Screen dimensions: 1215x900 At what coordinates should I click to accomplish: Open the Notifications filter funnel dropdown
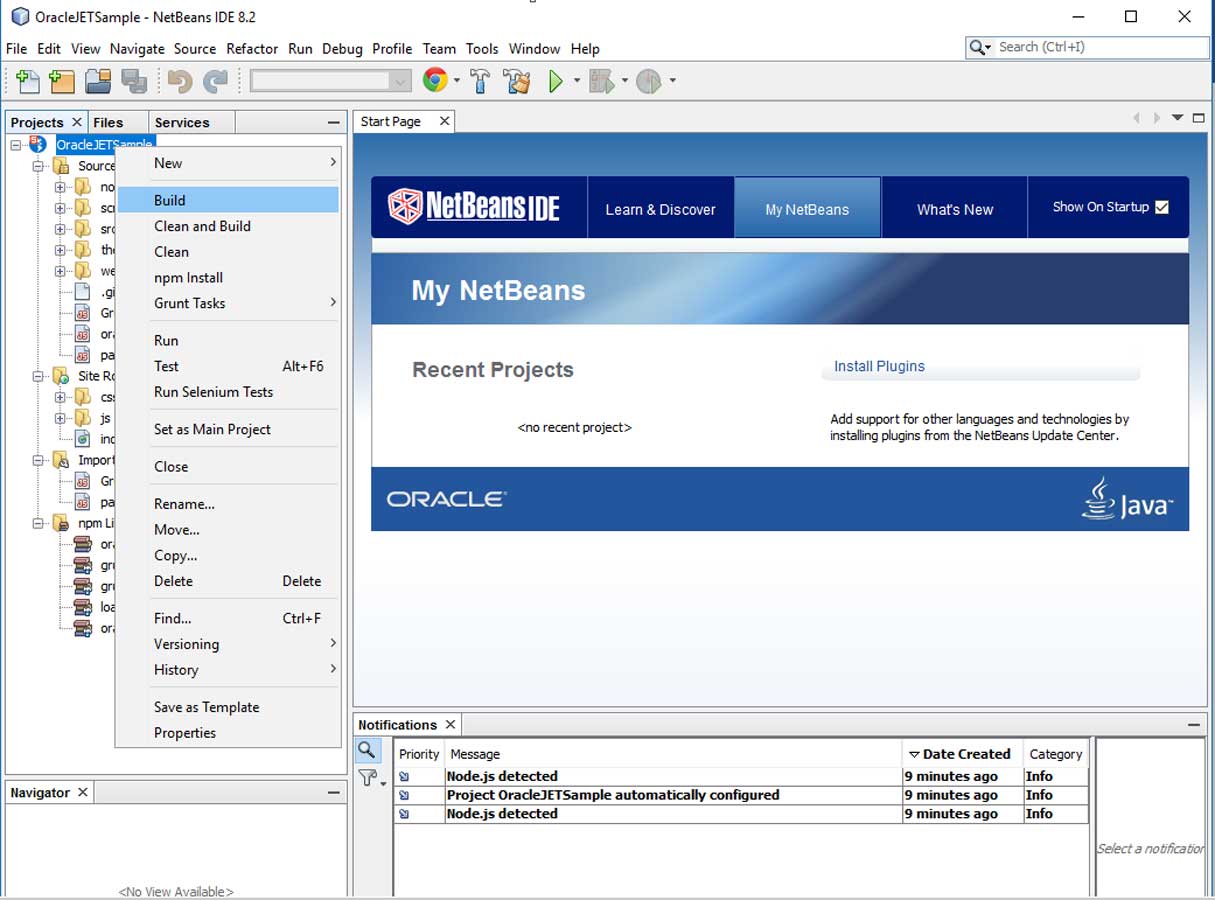(x=372, y=778)
